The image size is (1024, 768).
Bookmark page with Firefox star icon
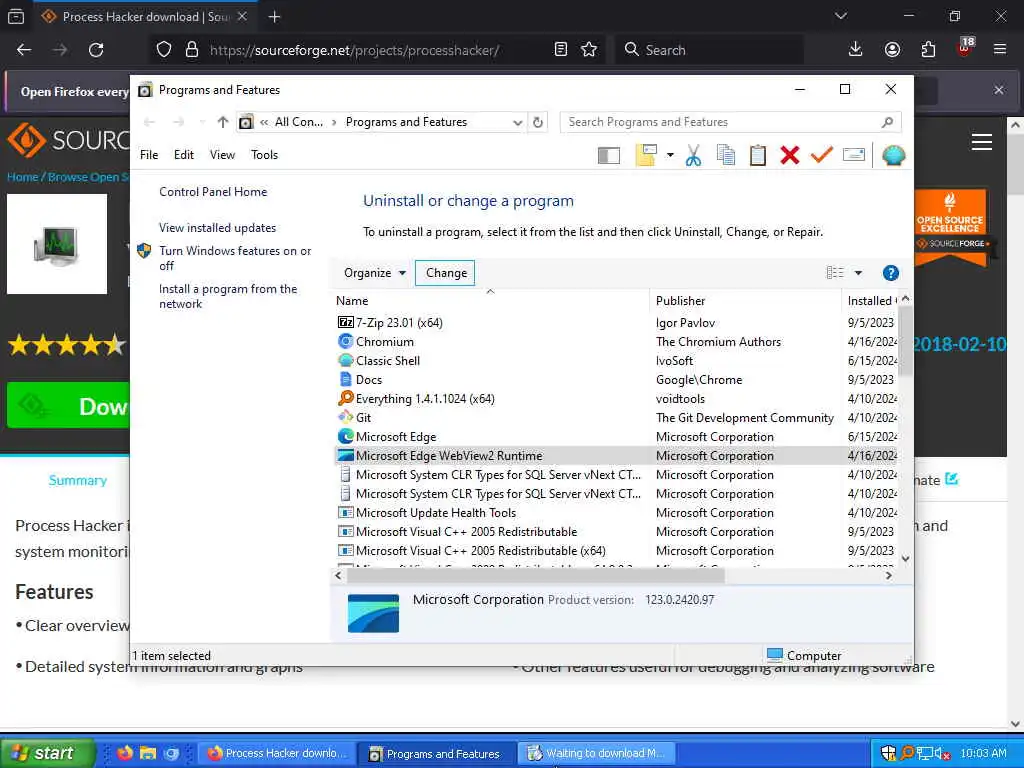coord(589,50)
